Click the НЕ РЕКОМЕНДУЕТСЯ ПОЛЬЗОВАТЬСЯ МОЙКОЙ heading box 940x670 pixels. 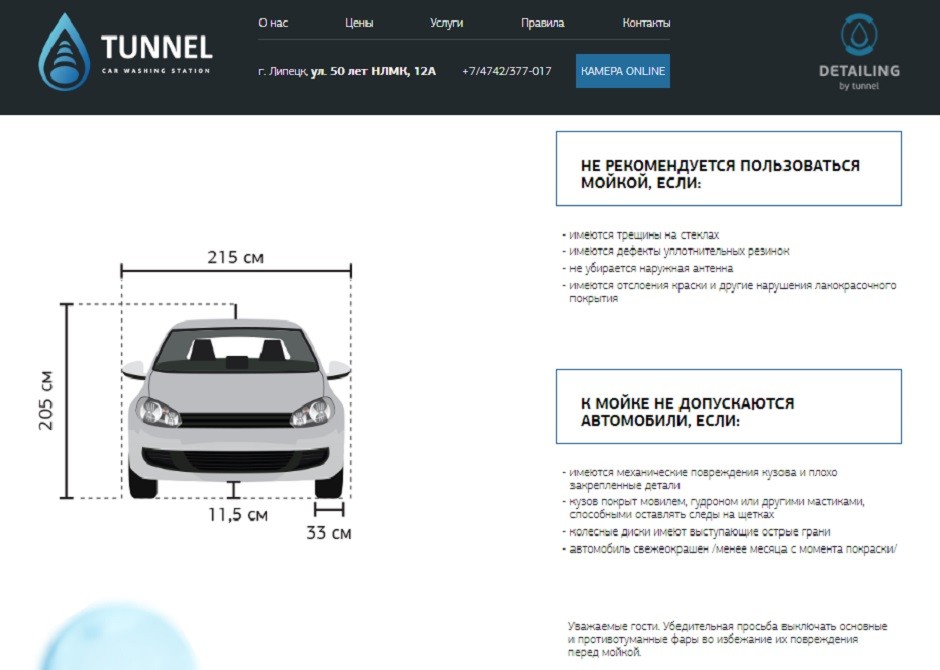coord(728,168)
